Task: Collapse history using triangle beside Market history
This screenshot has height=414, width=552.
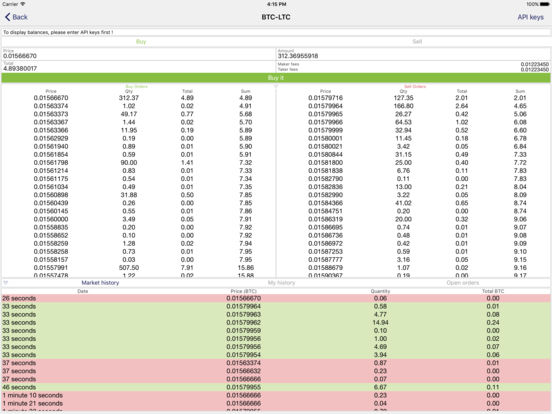Action: pyautogui.click(x=6, y=283)
